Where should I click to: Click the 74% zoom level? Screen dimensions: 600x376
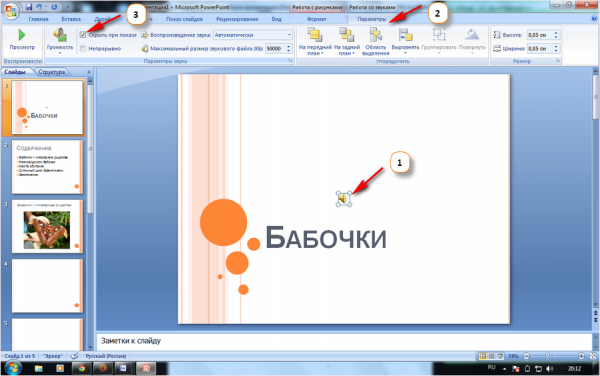tap(513, 356)
